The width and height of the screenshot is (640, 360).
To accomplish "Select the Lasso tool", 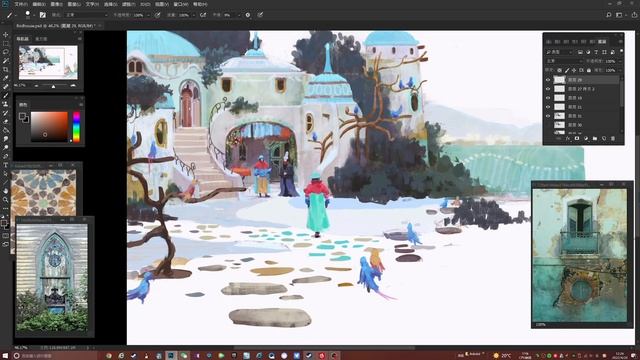I will point(6,52).
